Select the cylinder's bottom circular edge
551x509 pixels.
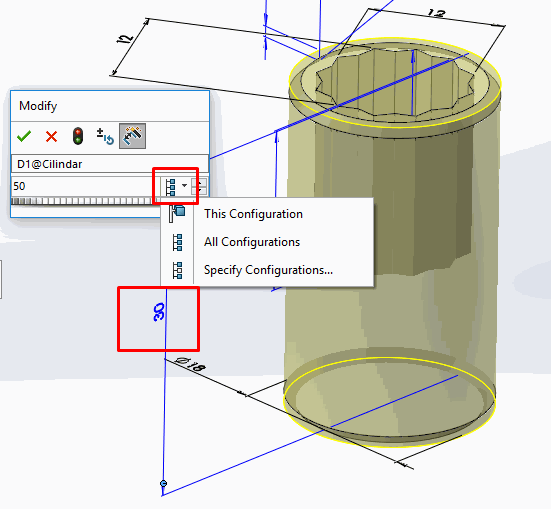(389, 402)
